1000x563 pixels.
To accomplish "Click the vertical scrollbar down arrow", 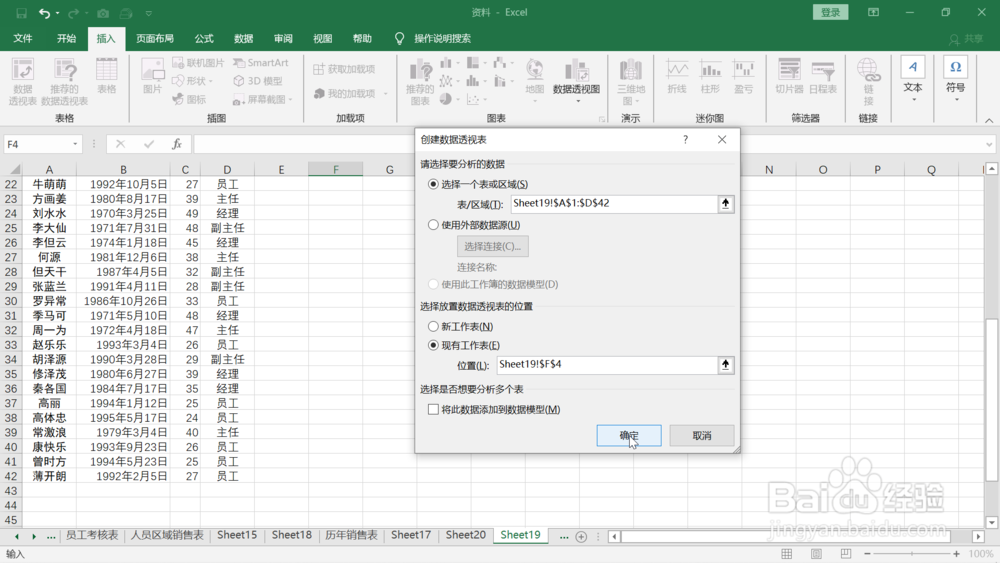I will pyautogui.click(x=991, y=522).
